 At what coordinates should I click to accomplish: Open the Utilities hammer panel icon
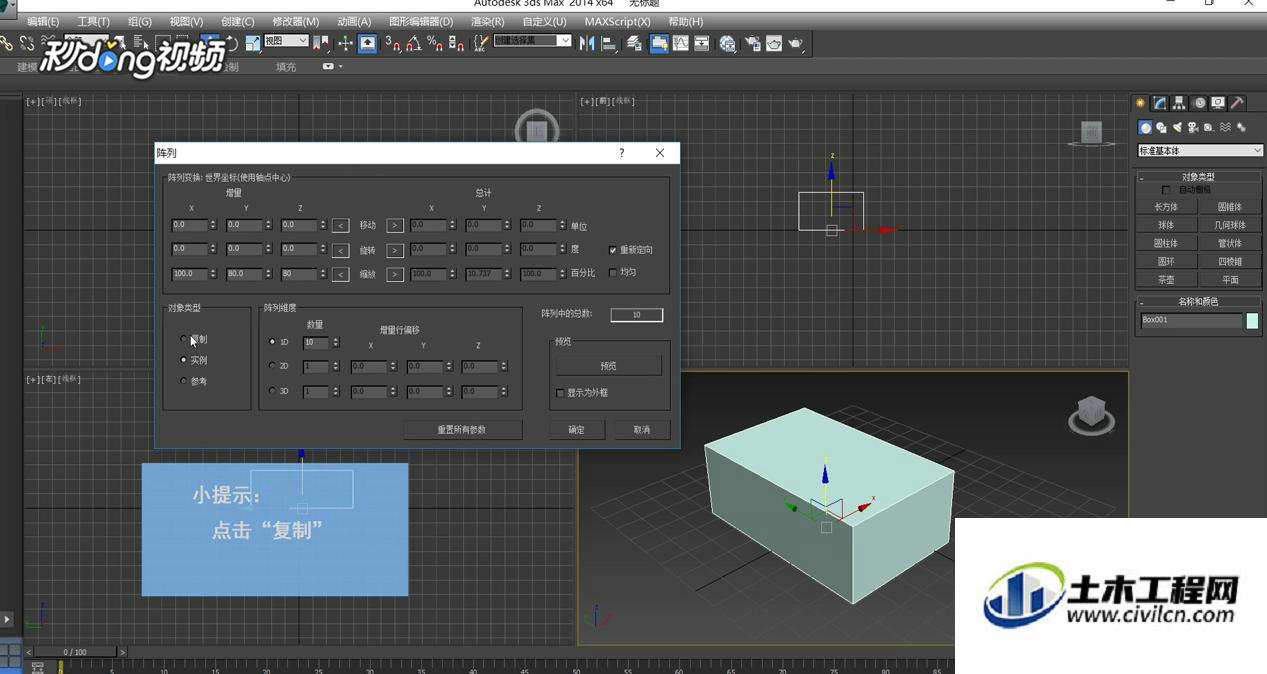coord(1237,103)
